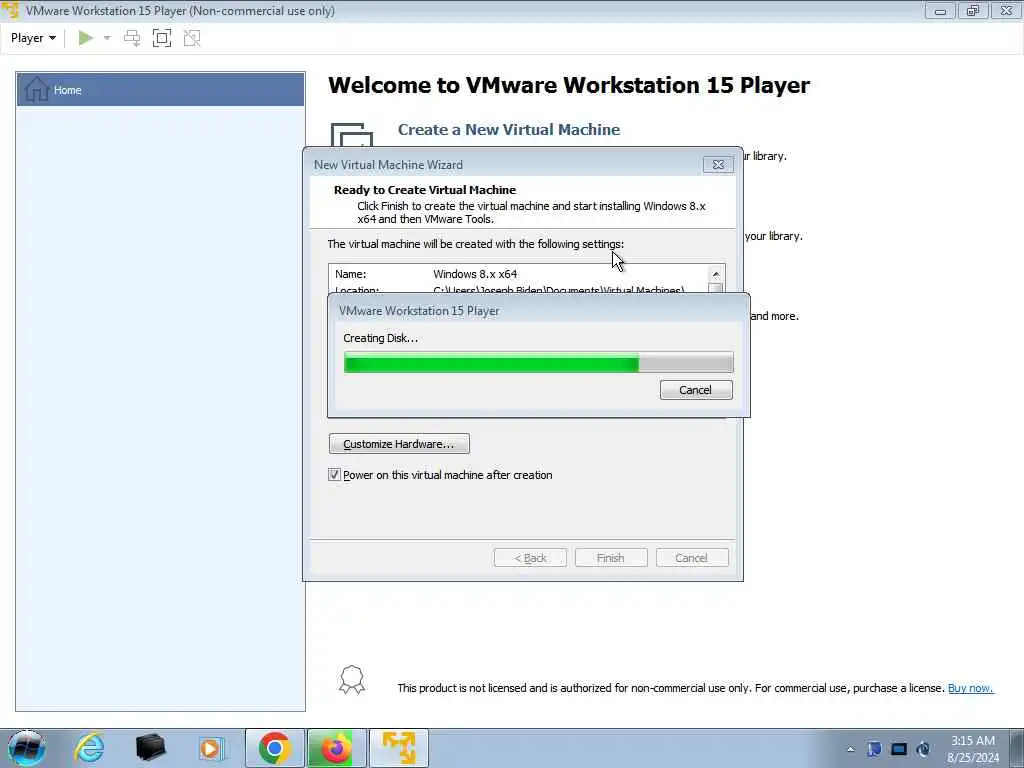
Task: Open Customize Hardware settings
Action: pyautogui.click(x=399, y=444)
